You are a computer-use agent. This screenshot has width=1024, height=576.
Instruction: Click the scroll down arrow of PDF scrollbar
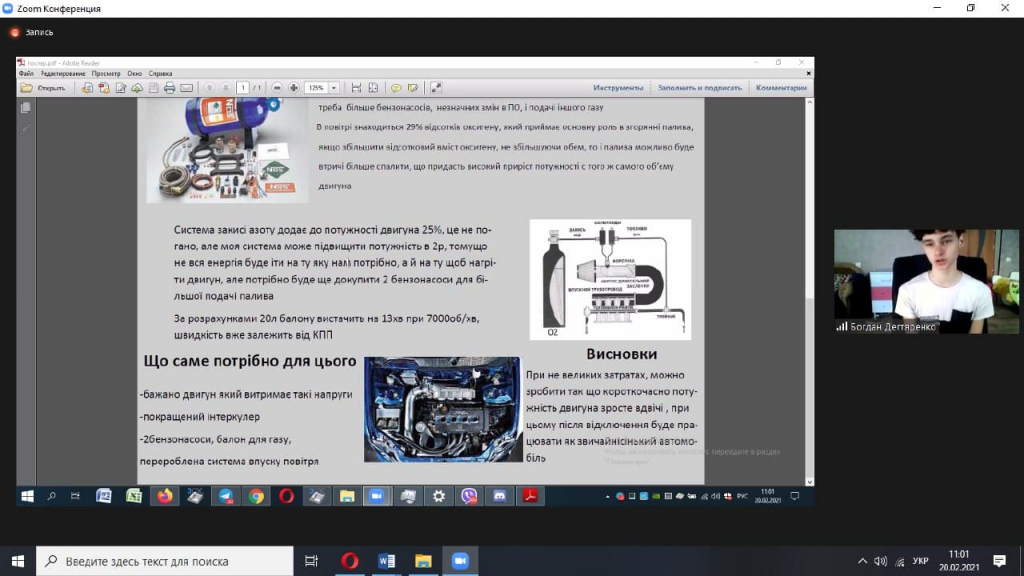tap(810, 481)
